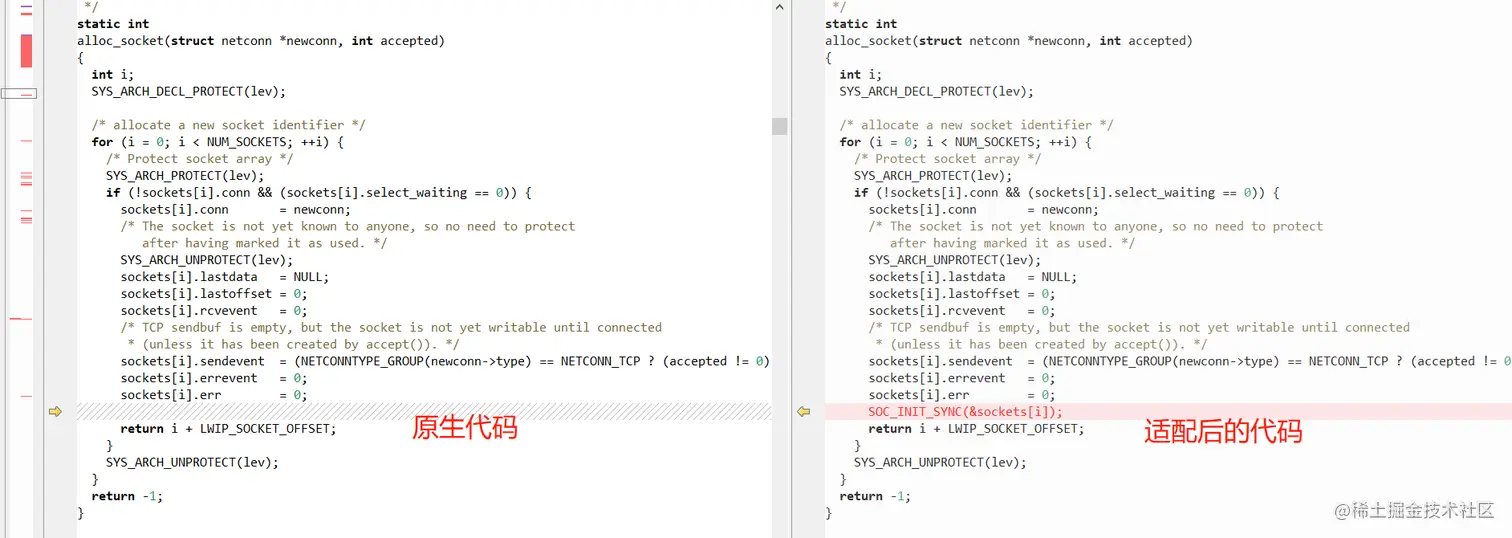
Task: Click the 'for (i = 0; i < NUM_SOCKETS' line in the right pane
Action: [x=965, y=142]
